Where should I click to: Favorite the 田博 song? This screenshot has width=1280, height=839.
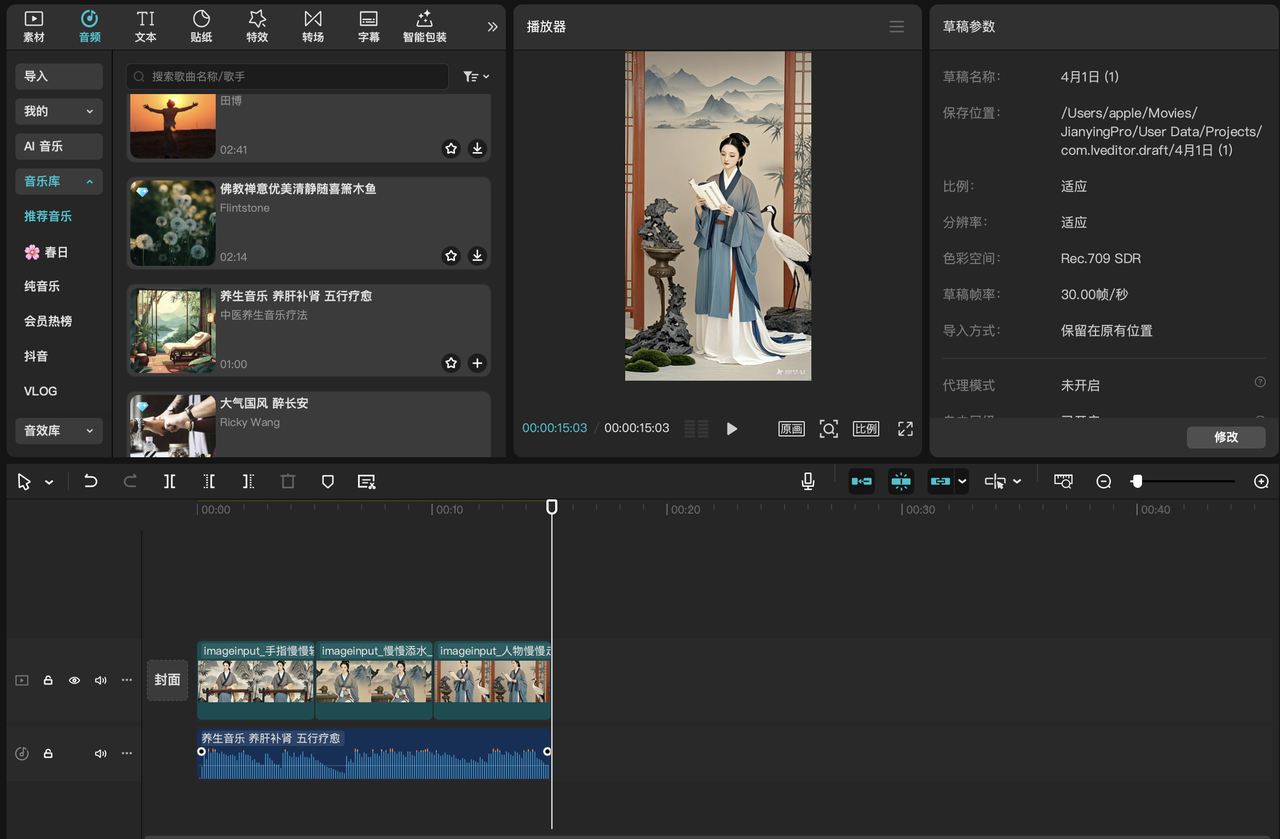click(451, 148)
